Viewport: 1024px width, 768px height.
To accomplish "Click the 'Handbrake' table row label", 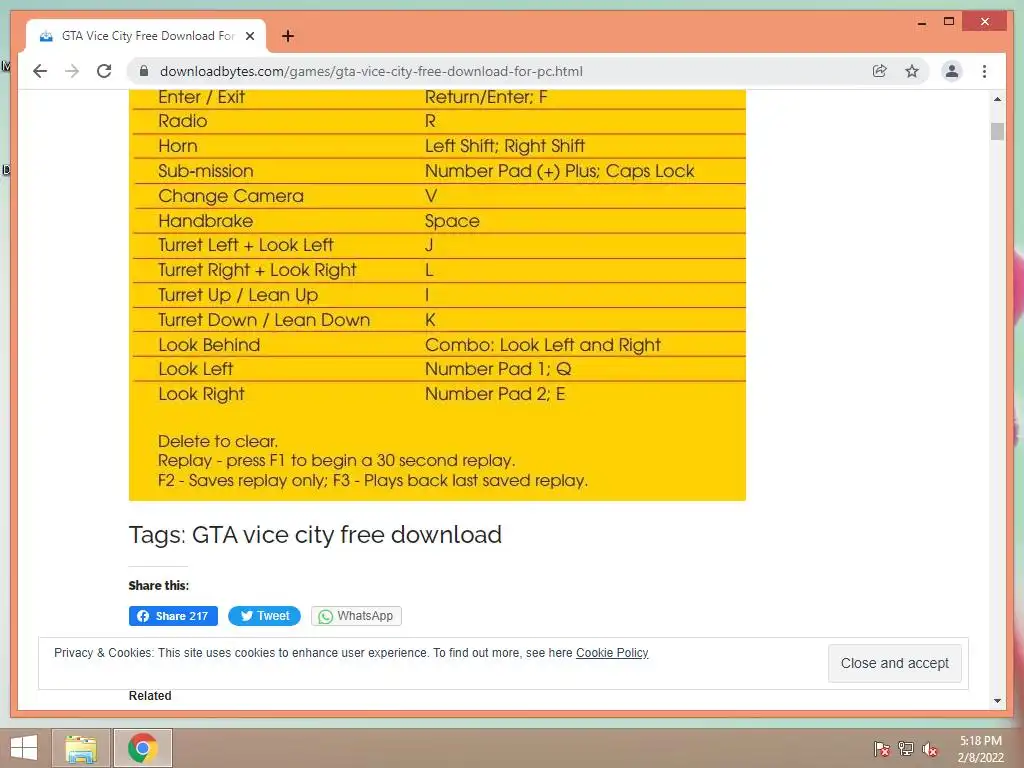I will point(205,221).
